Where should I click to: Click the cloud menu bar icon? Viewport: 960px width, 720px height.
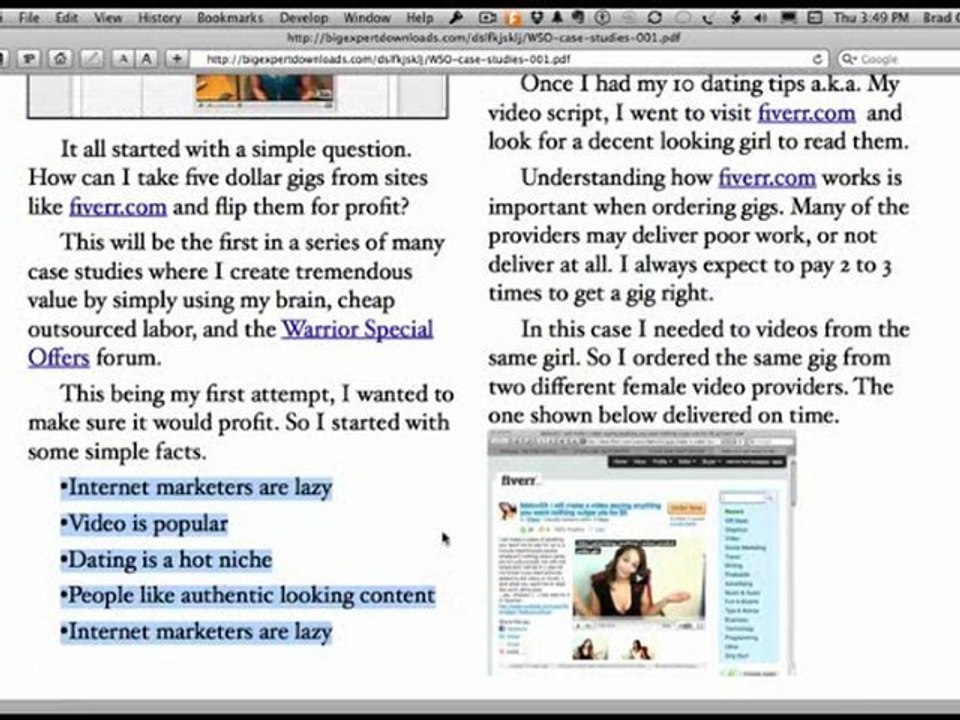tap(630, 18)
